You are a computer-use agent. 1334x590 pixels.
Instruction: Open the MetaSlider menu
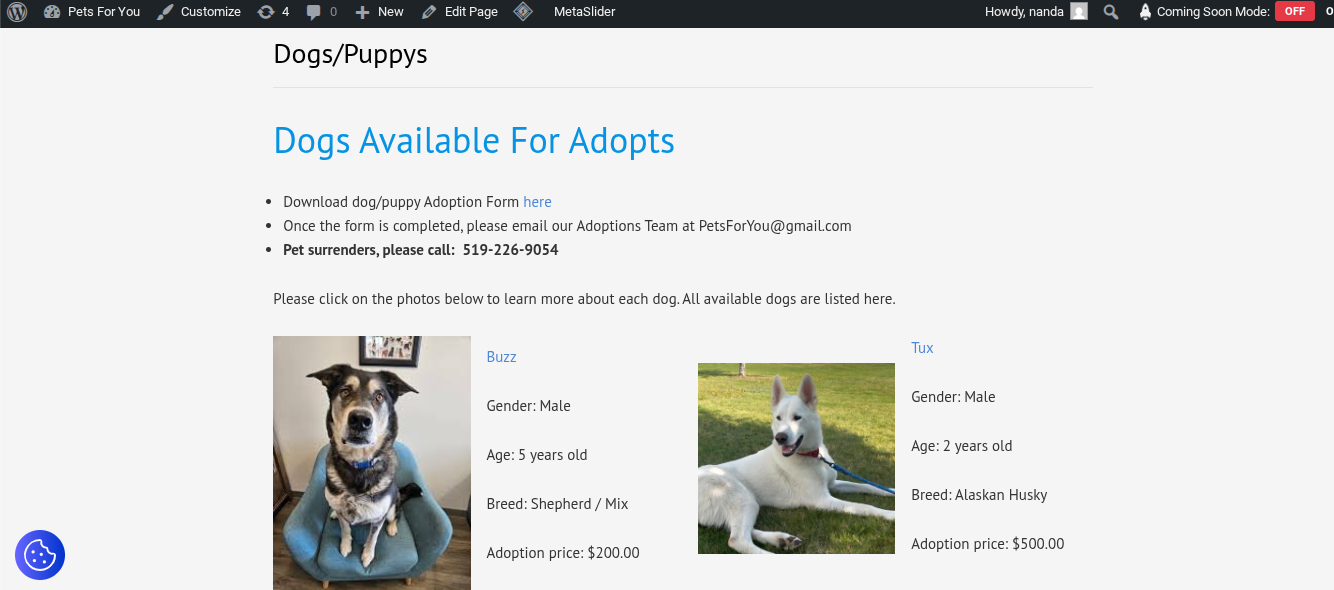pyautogui.click(x=584, y=12)
